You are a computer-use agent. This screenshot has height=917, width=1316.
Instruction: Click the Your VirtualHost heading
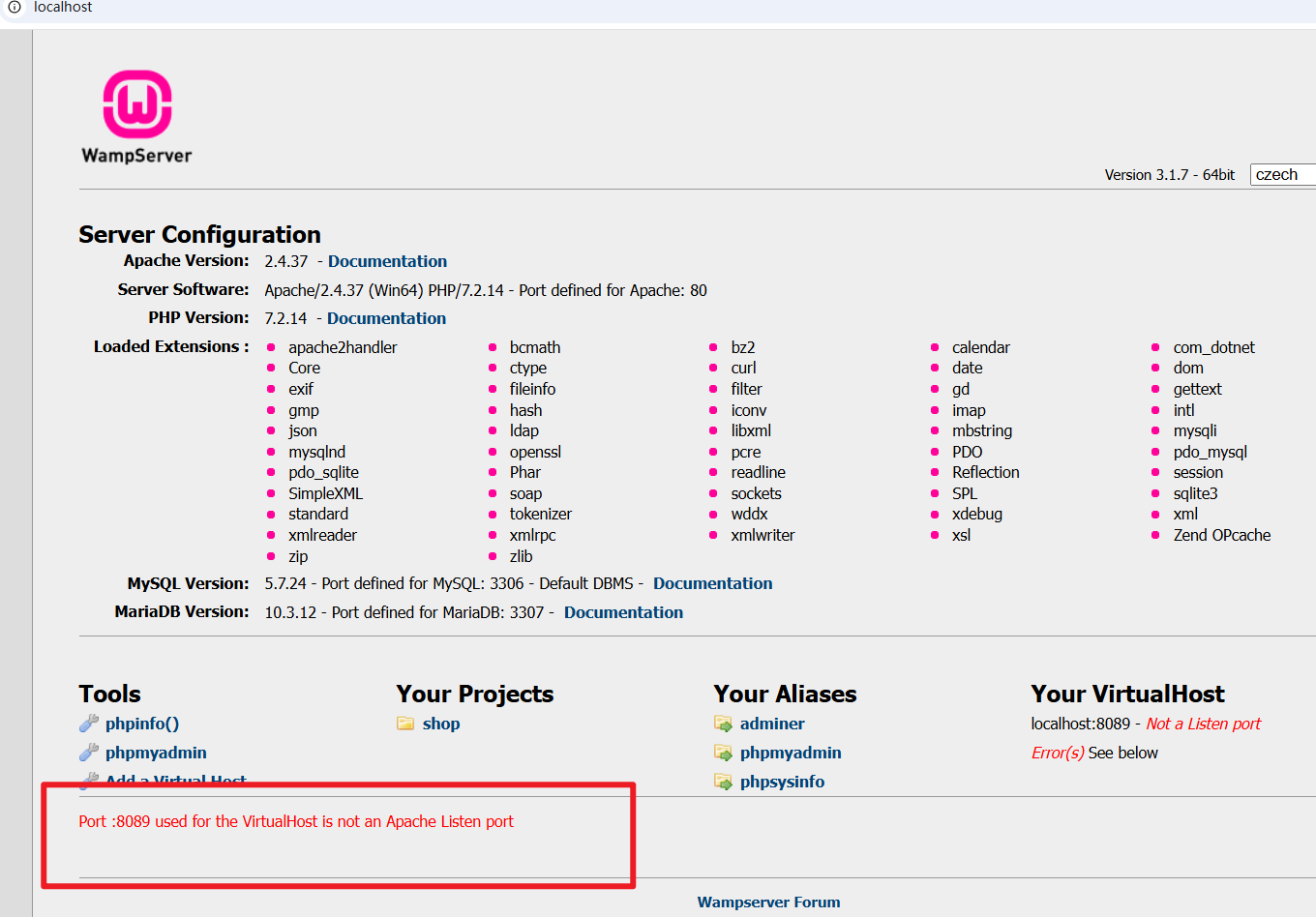point(1127,694)
